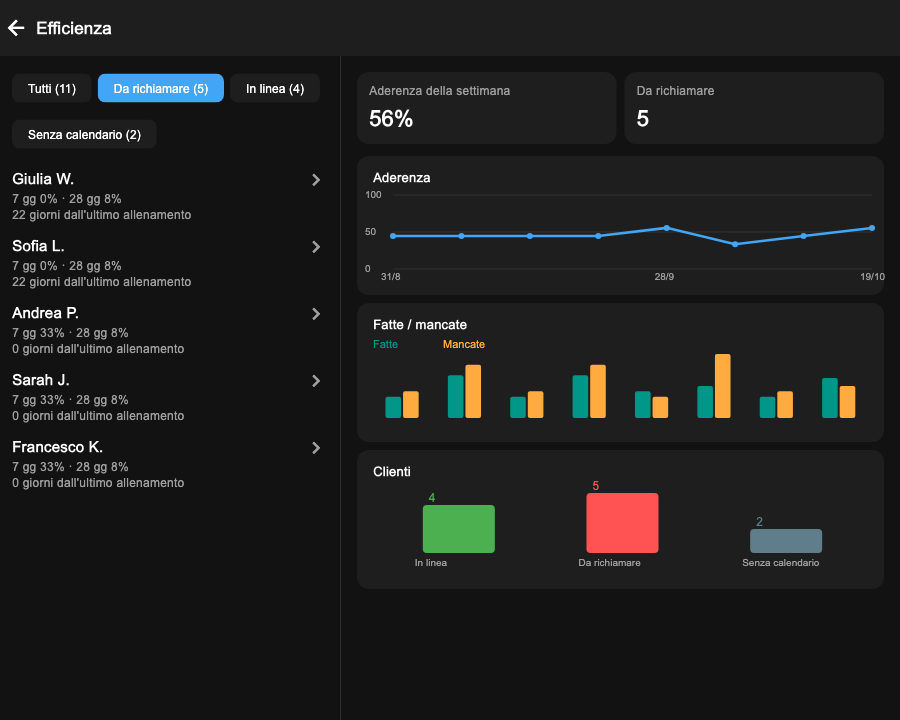Click the In linea axis label
This screenshot has width=900, height=720.
tap(430, 563)
